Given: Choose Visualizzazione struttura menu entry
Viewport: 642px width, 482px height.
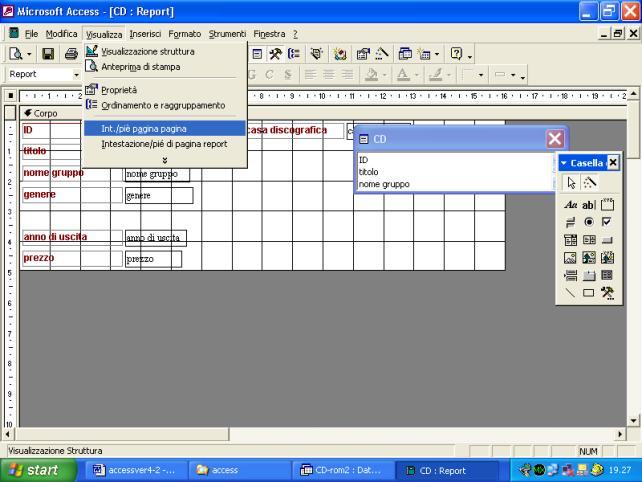Looking at the screenshot, I should tap(165, 52).
